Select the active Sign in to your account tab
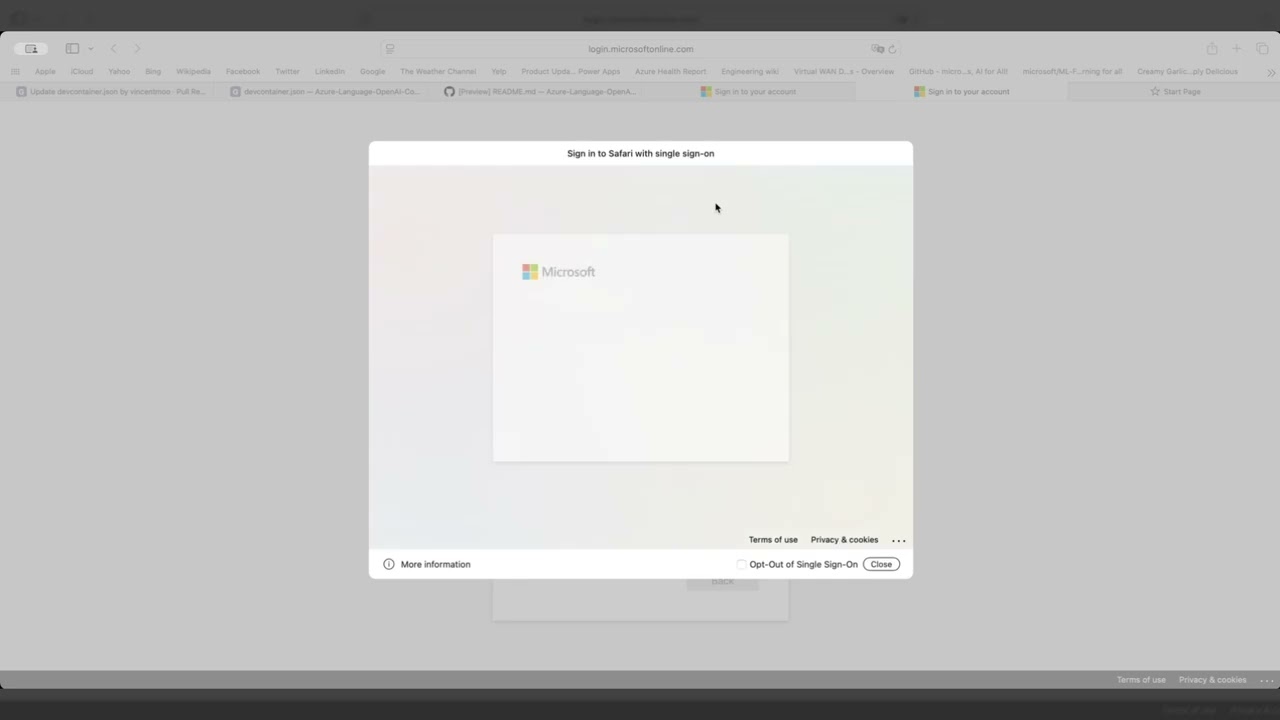1280x720 pixels. pyautogui.click(x=961, y=91)
